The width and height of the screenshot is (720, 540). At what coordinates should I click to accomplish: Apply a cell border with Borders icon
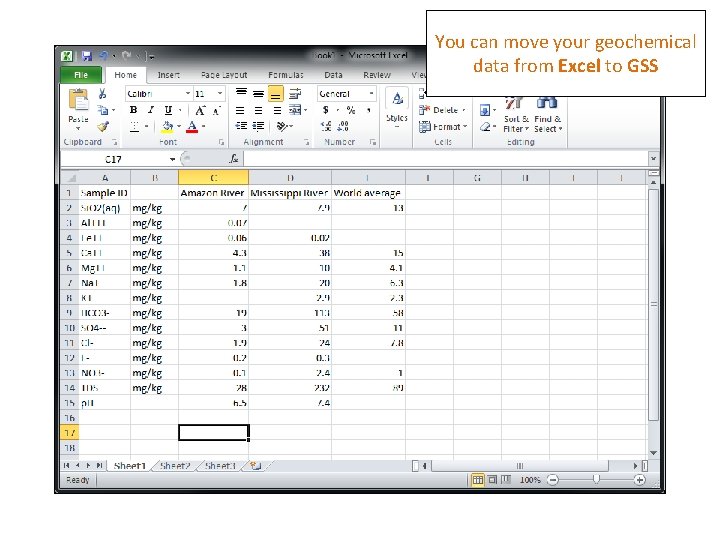tap(134, 126)
